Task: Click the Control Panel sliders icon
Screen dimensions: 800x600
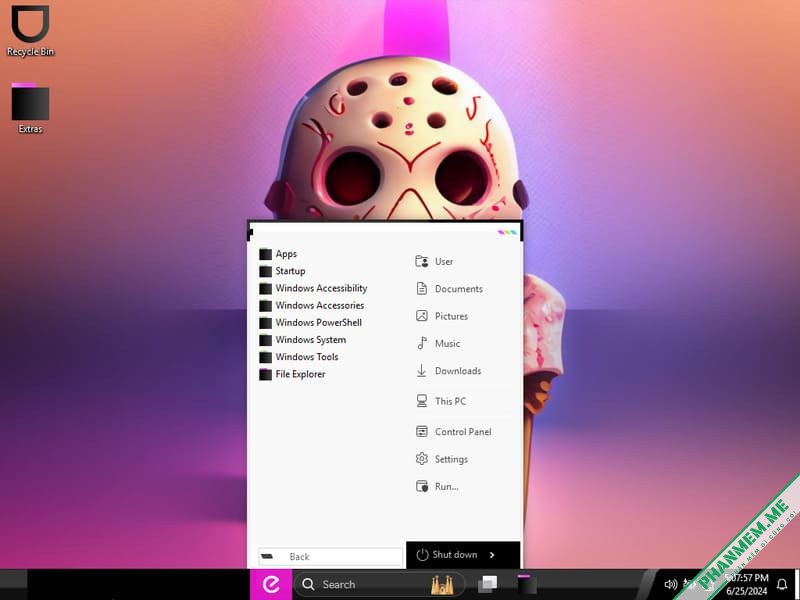Action: (x=421, y=432)
